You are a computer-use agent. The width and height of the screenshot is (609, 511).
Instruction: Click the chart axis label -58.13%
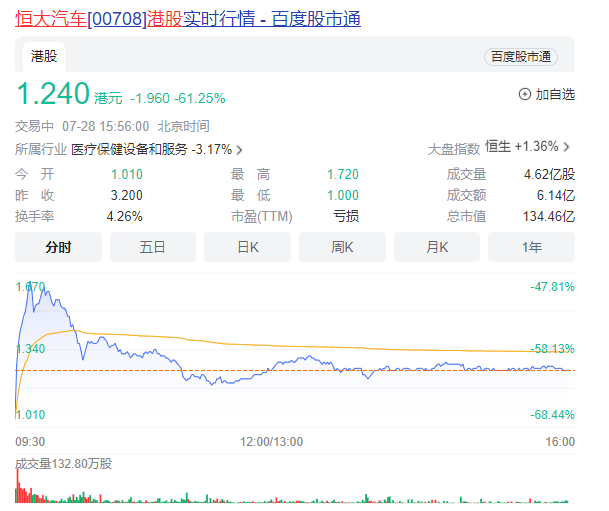552,349
